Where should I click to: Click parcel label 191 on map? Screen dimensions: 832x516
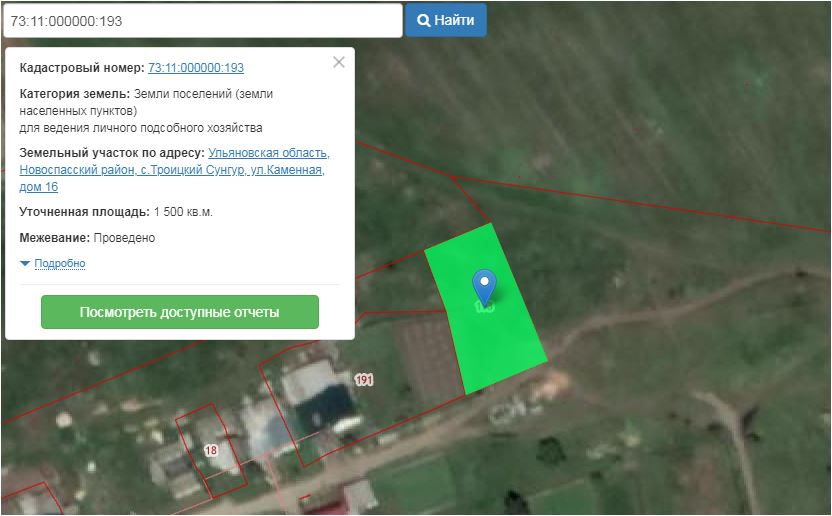[x=364, y=380]
